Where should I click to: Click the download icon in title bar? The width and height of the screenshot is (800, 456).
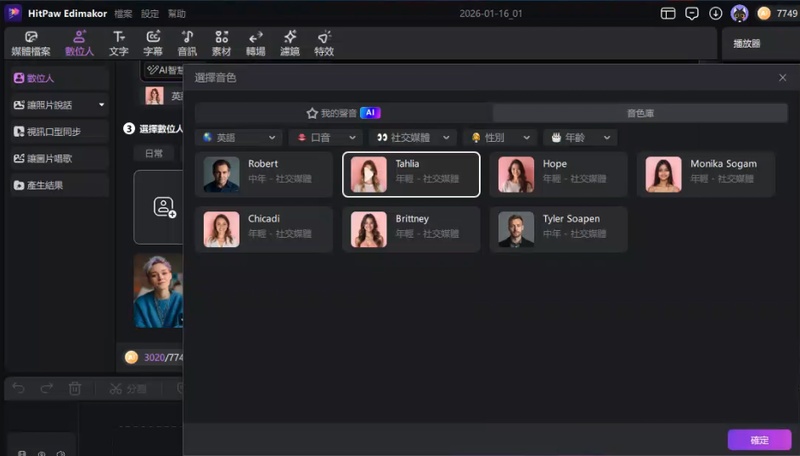coord(716,13)
